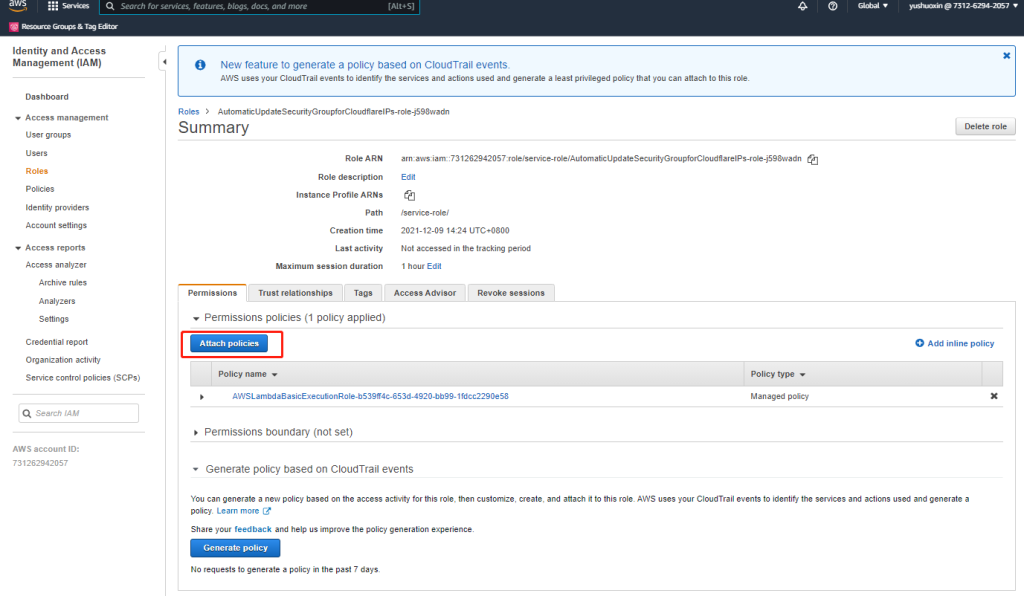Collapse the IAM side navigation panel
The height and width of the screenshot is (596, 1024).
(163, 63)
